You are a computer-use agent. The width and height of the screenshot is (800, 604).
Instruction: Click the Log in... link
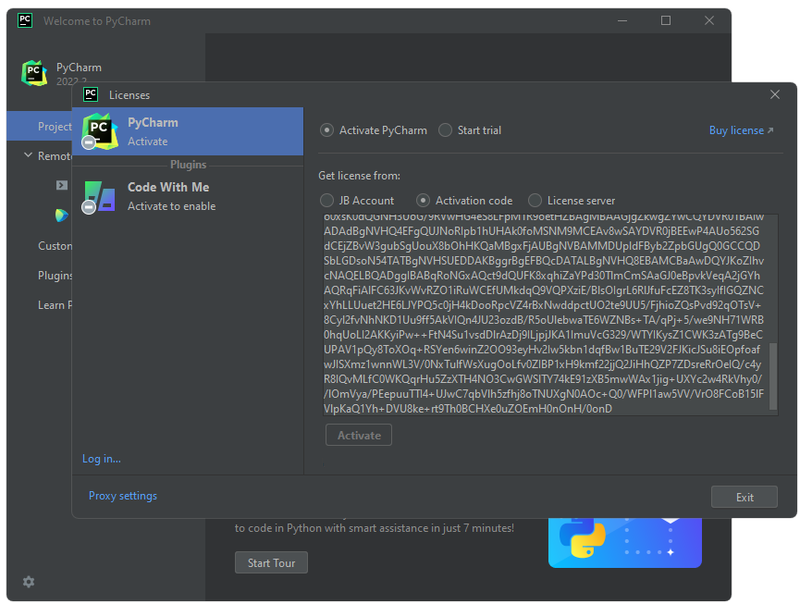pos(102,459)
